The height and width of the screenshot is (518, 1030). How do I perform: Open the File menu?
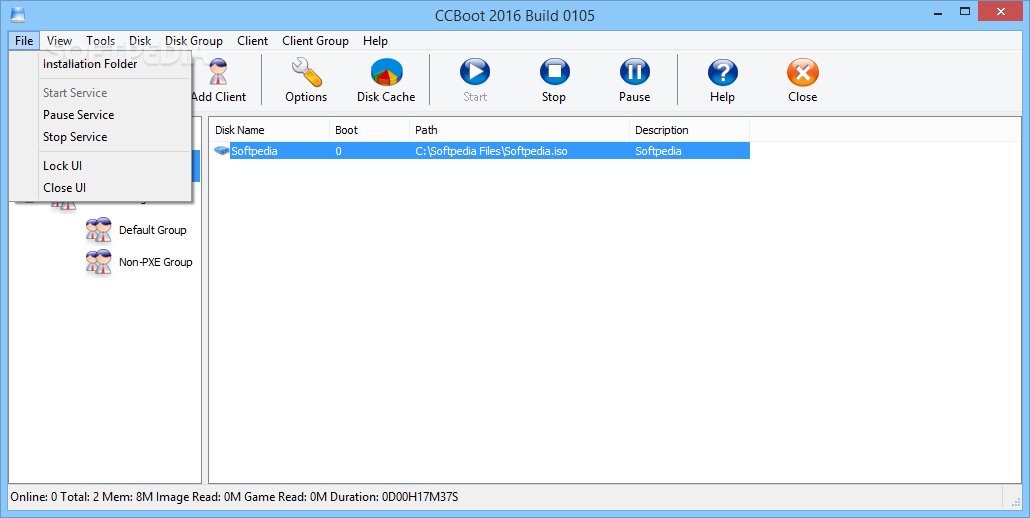[24, 41]
